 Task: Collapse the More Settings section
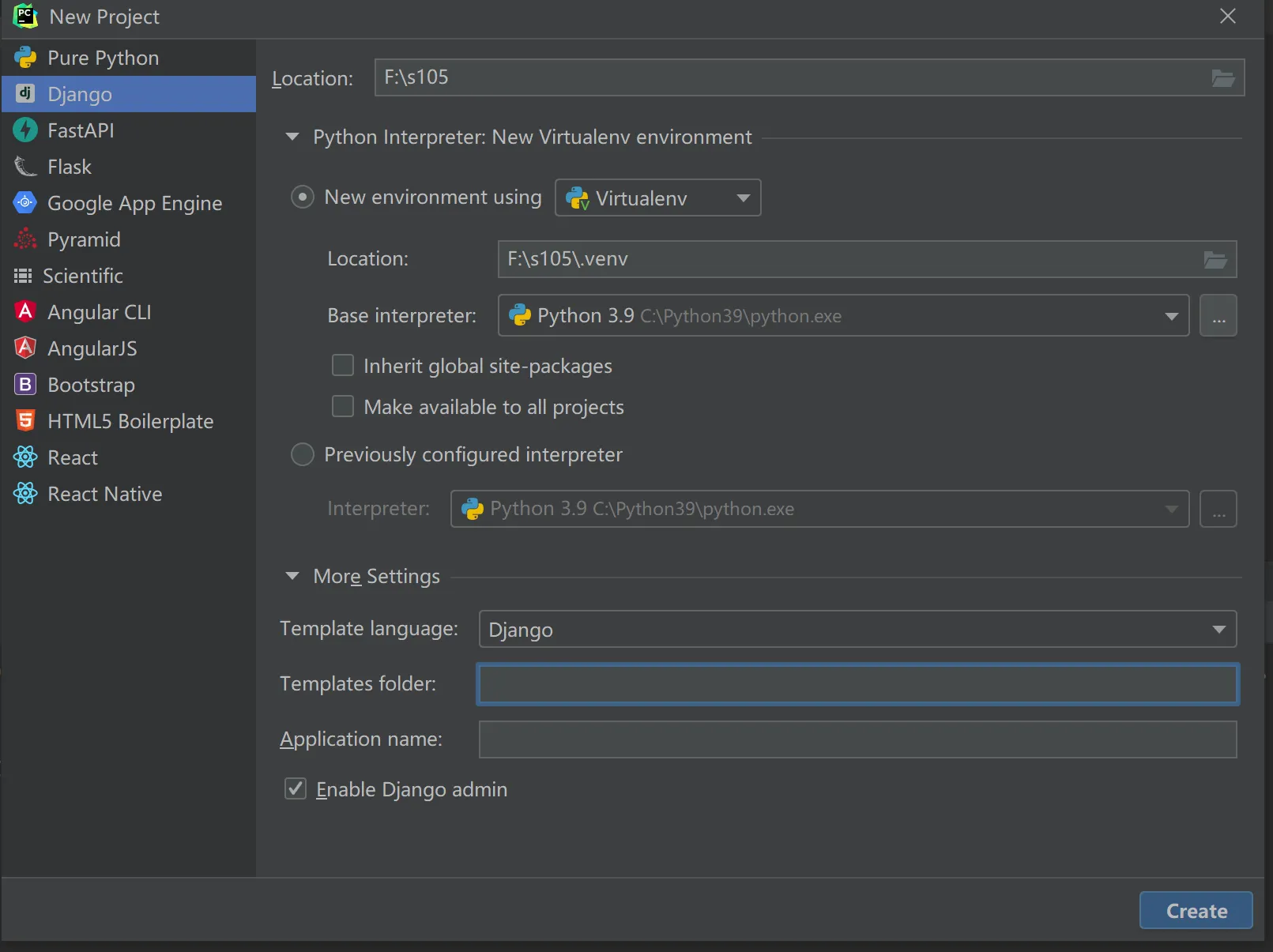tap(292, 576)
